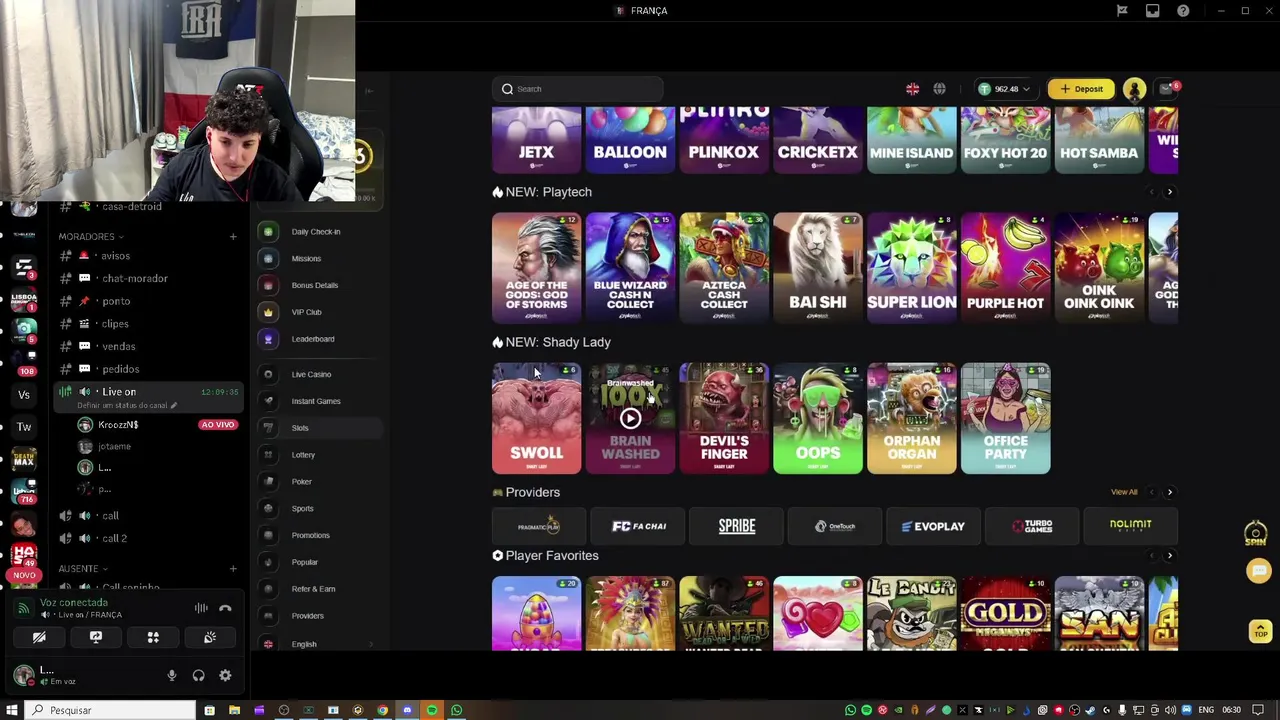The width and height of the screenshot is (1280, 720).
Task: Open the Super Lion game thumbnail
Action: pyautogui.click(x=911, y=268)
